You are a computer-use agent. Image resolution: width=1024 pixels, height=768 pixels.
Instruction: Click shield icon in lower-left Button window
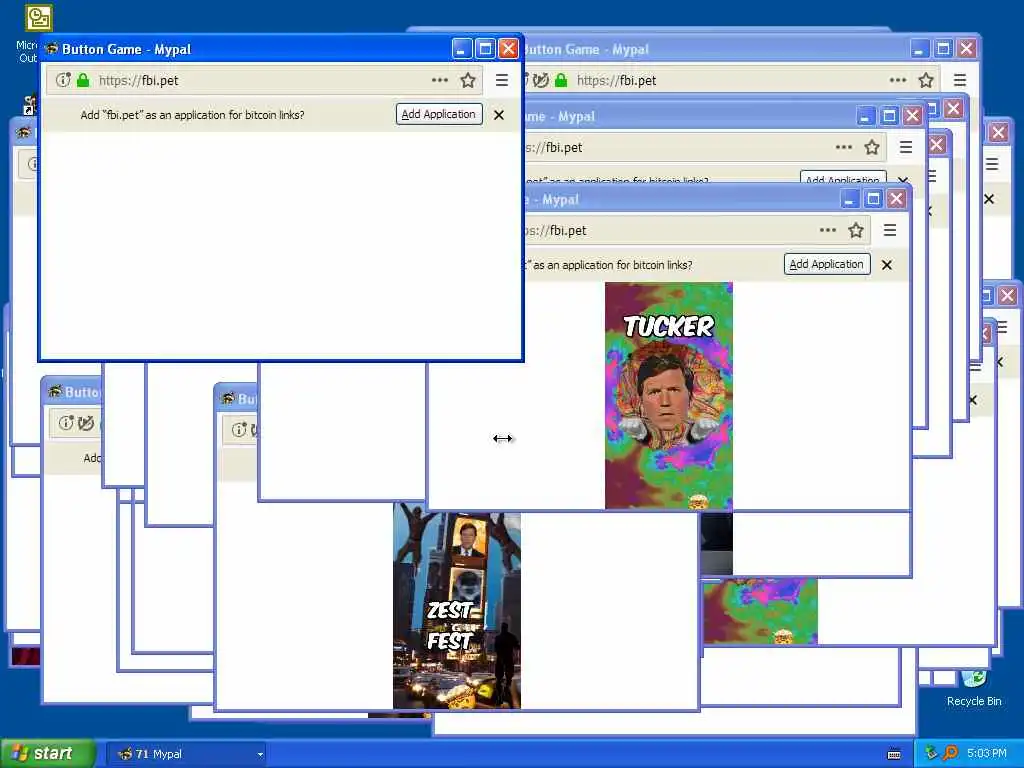[86, 423]
